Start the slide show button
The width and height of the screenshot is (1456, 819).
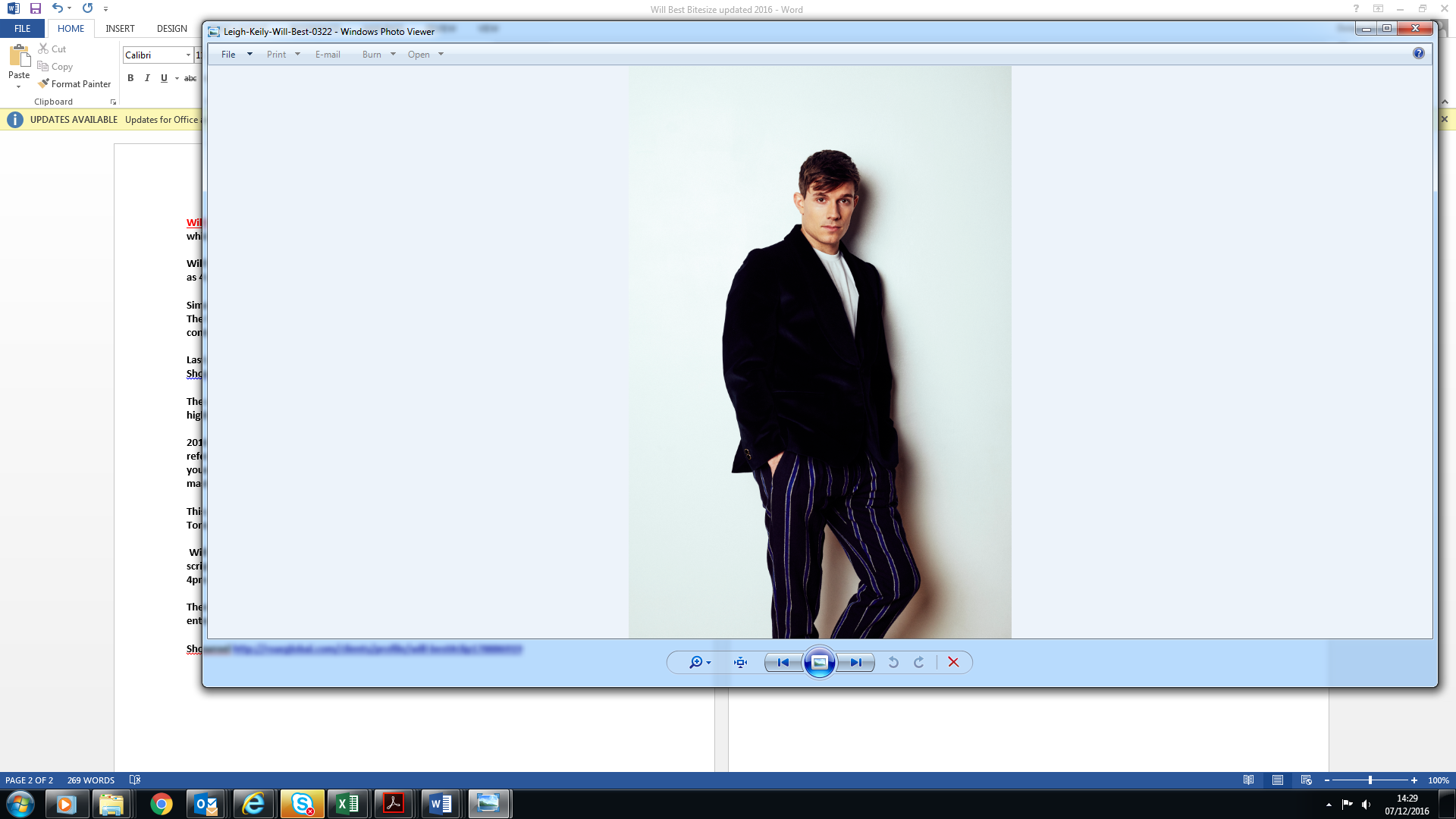coord(819,663)
